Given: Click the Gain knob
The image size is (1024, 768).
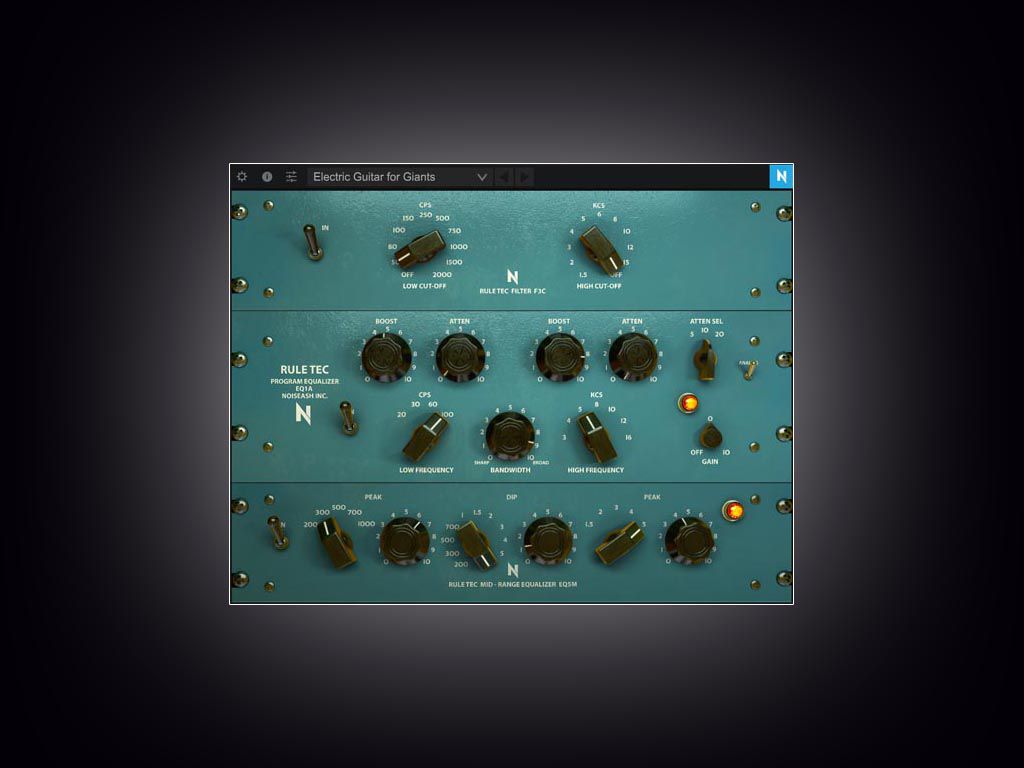Looking at the screenshot, I should pos(710,436).
